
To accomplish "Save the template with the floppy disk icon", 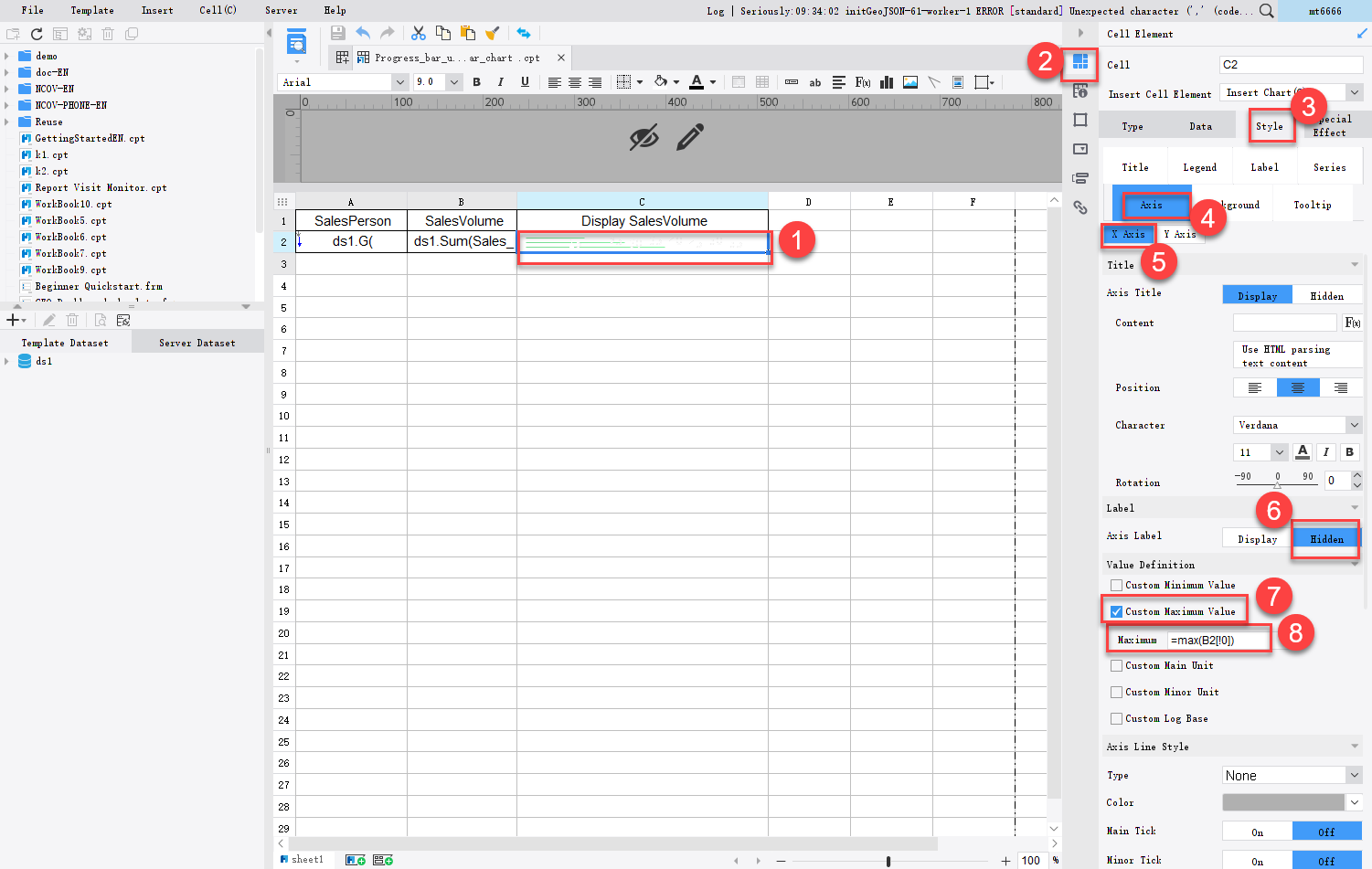I will [338, 33].
